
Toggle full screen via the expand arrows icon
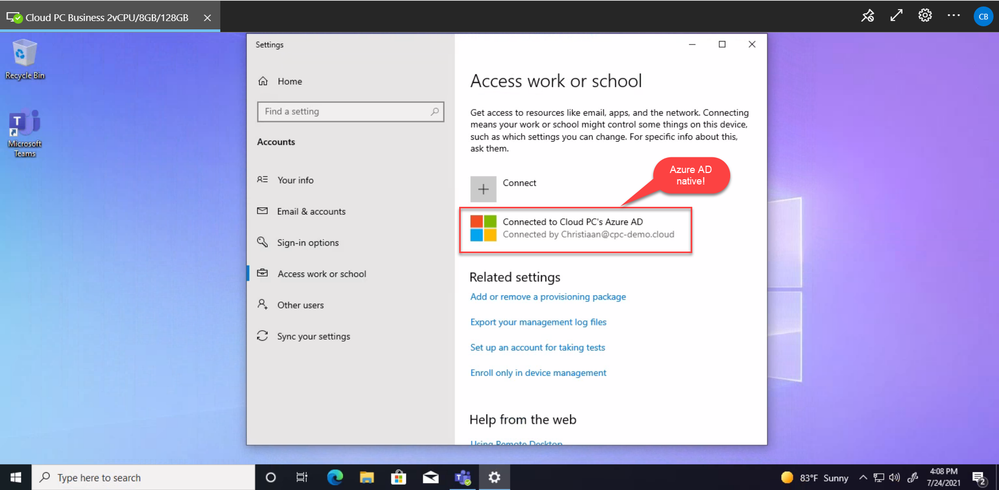click(x=897, y=16)
